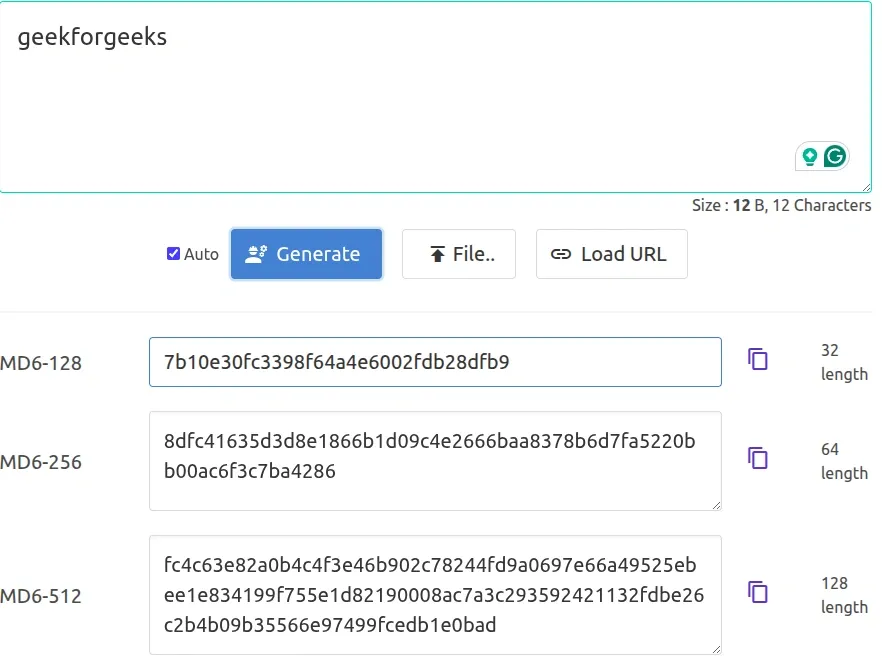Click the MD6-128 row label
The width and height of the screenshot is (882, 661).
[x=41, y=363]
